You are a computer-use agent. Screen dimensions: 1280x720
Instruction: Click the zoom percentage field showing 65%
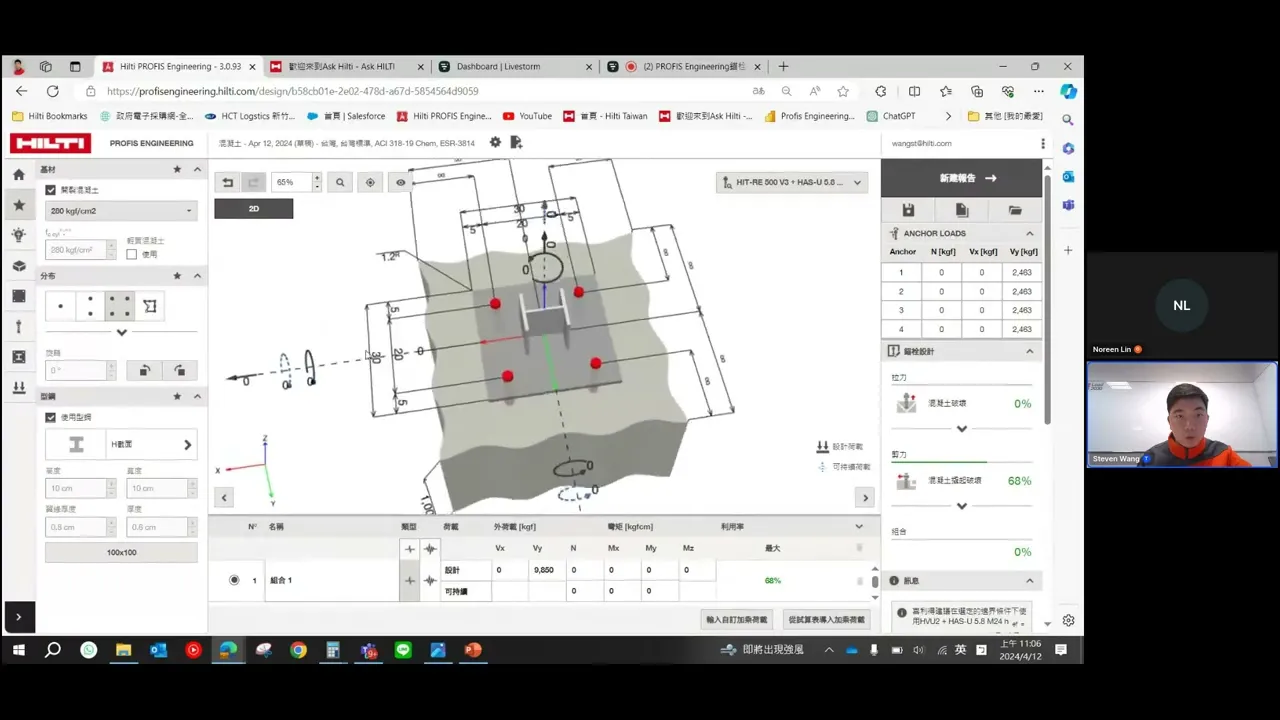(x=293, y=182)
